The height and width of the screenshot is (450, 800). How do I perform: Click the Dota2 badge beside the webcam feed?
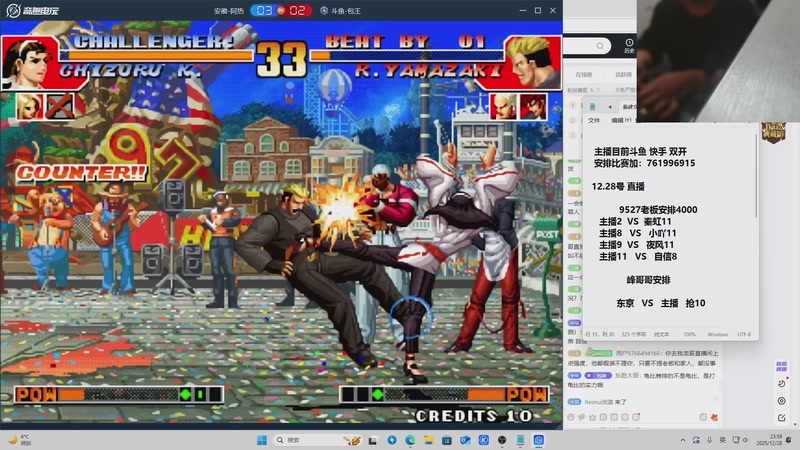(773, 132)
